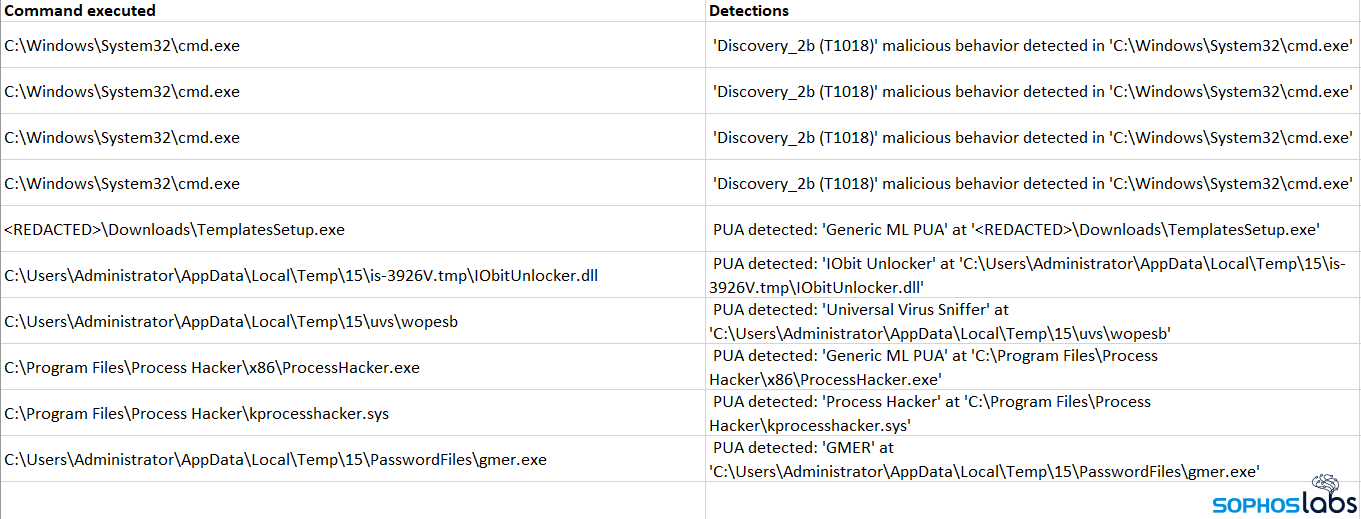The height and width of the screenshot is (519, 1361).
Task: Click the third cmd.exe command cell
Action: [122, 137]
